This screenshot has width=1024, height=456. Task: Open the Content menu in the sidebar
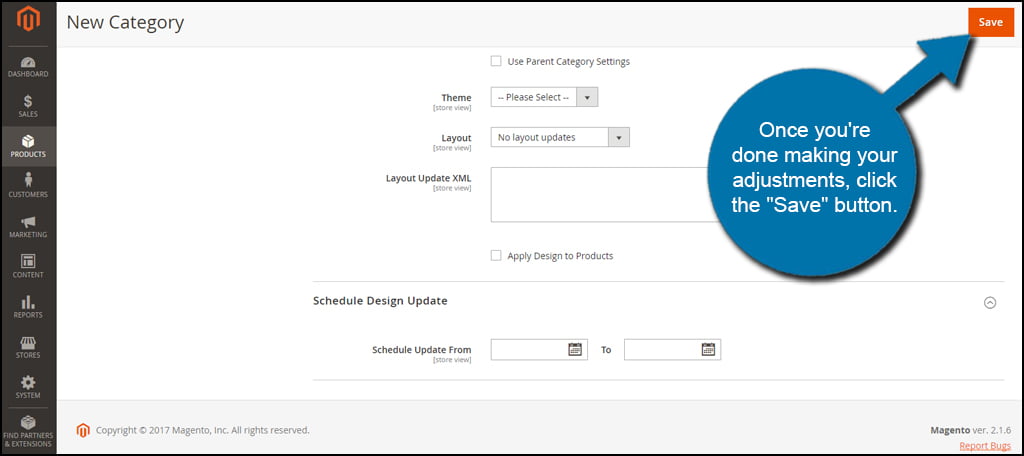pos(28,266)
